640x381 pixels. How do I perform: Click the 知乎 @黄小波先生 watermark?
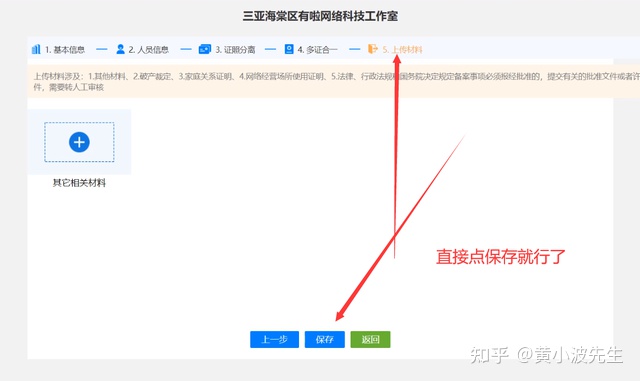546,355
